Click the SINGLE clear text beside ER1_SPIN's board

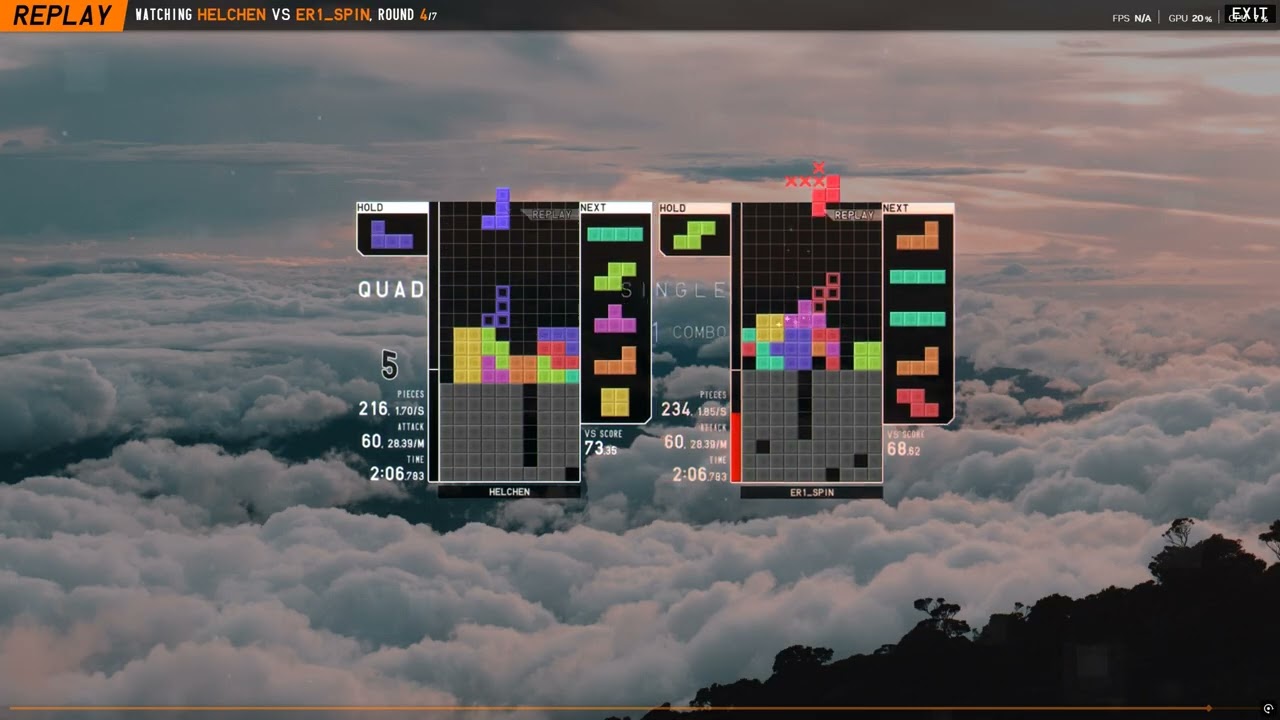[x=674, y=290]
